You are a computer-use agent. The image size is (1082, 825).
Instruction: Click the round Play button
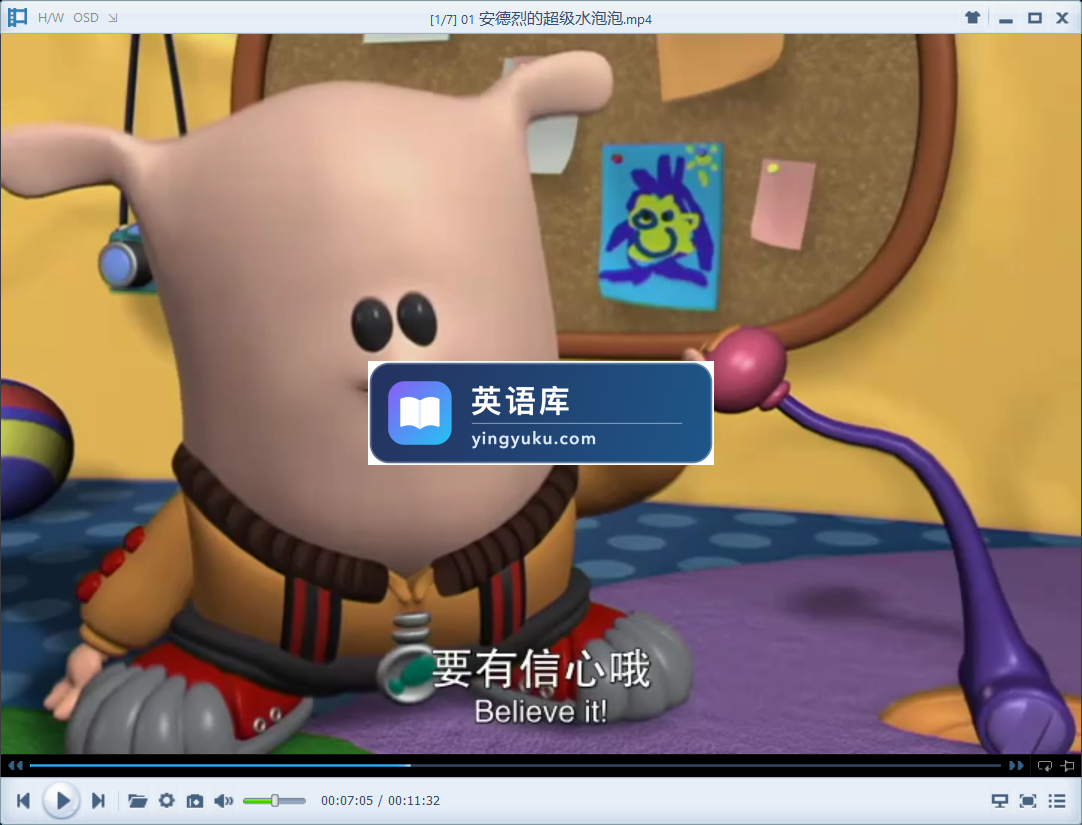[61, 800]
